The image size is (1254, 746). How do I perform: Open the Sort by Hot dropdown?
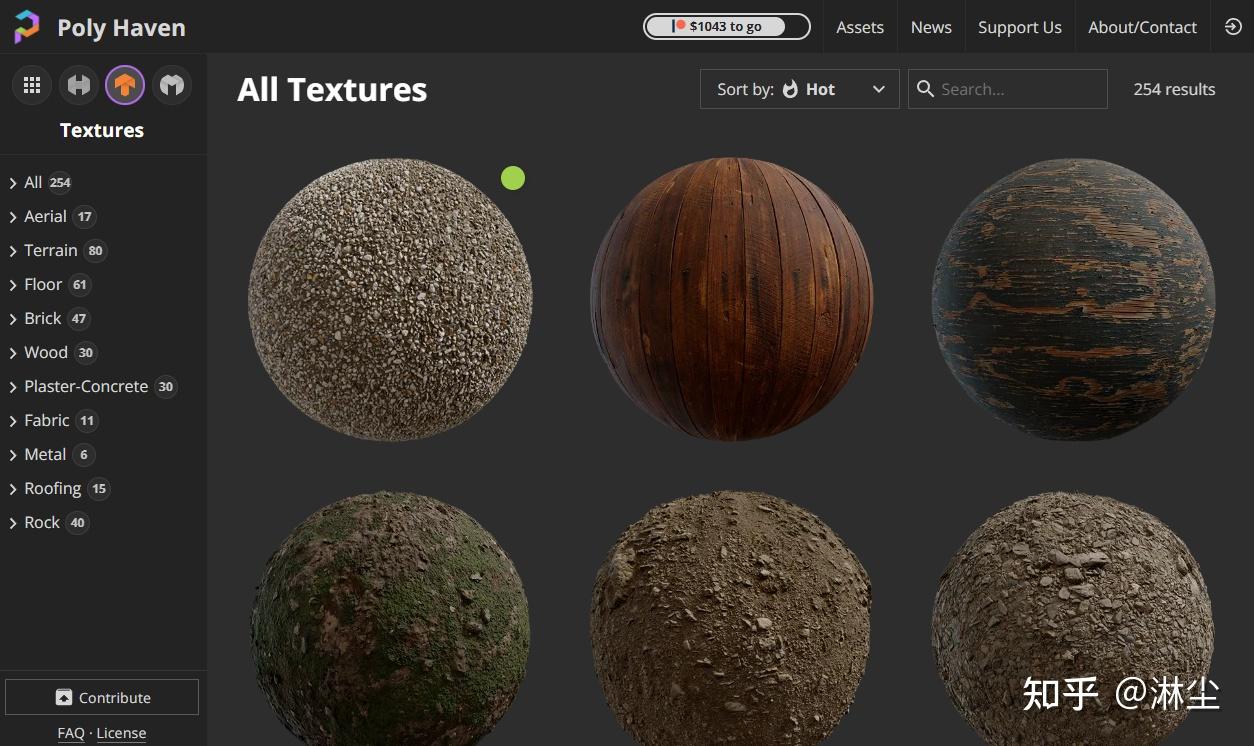(x=800, y=89)
